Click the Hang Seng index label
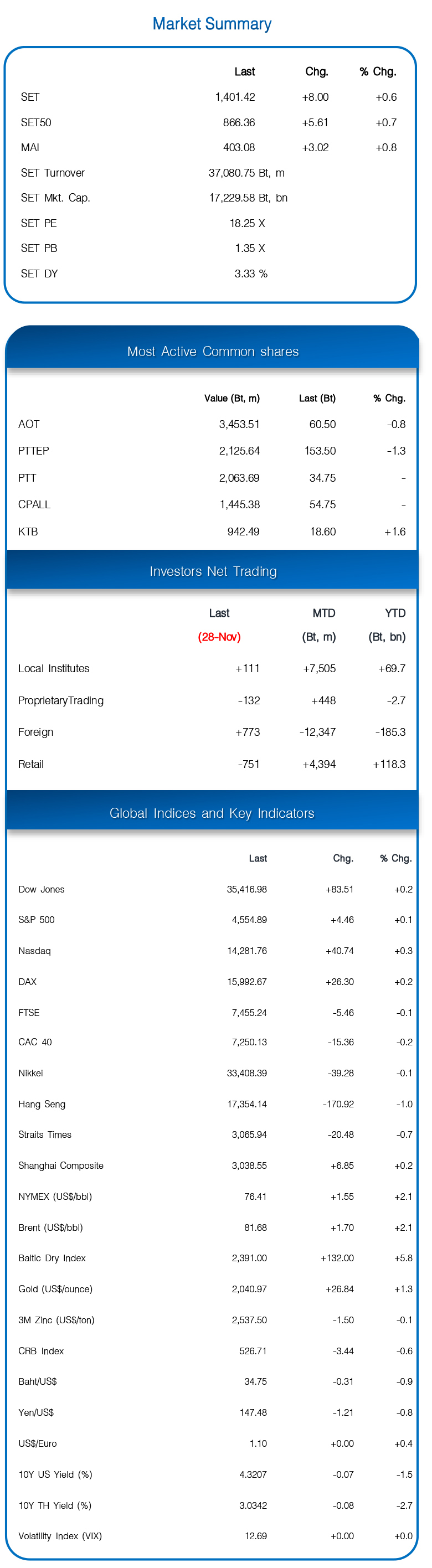The height and width of the screenshot is (1568, 432). click(42, 1104)
